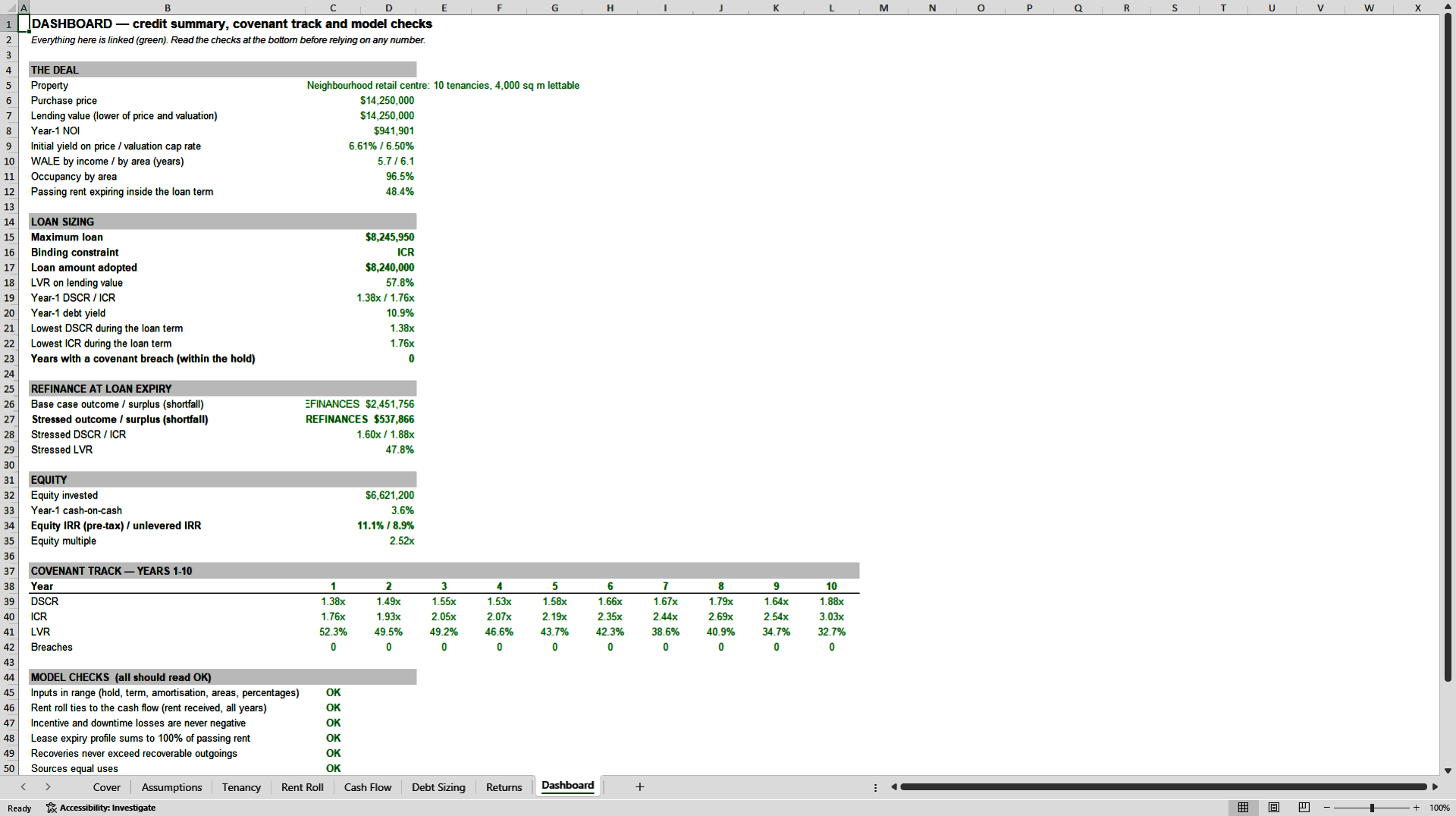Screen dimensions: 1456x816
Task: Open the Returns sheet tab
Action: (504, 787)
